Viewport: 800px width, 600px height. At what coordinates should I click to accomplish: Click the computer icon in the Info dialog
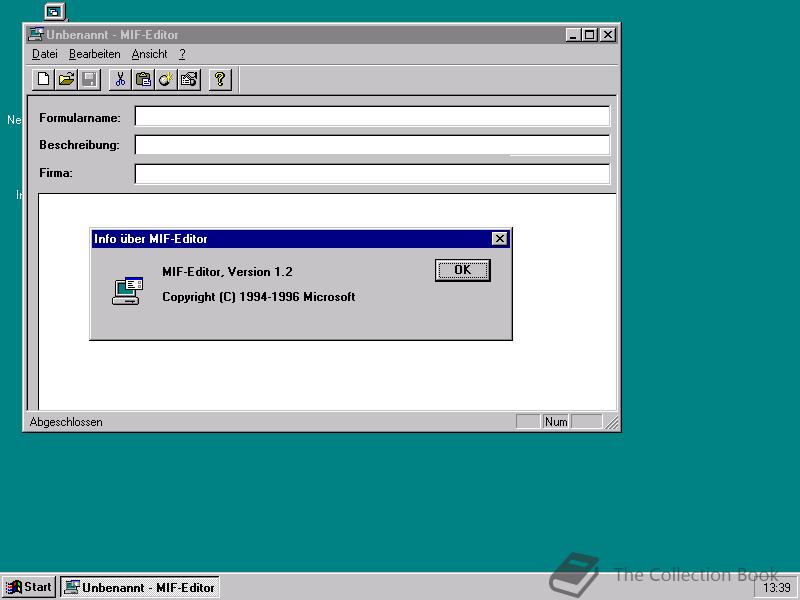127,291
